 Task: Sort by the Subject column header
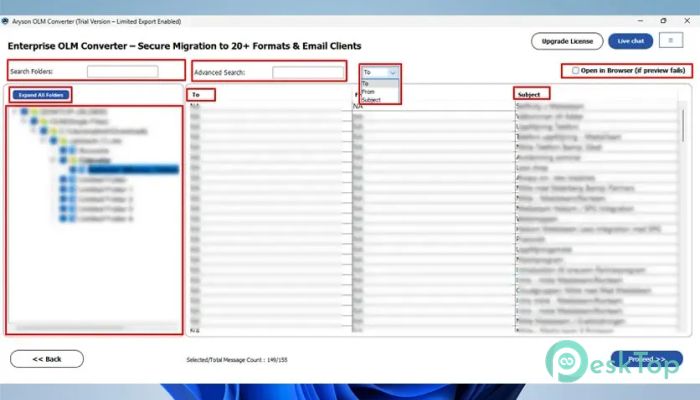pos(529,95)
